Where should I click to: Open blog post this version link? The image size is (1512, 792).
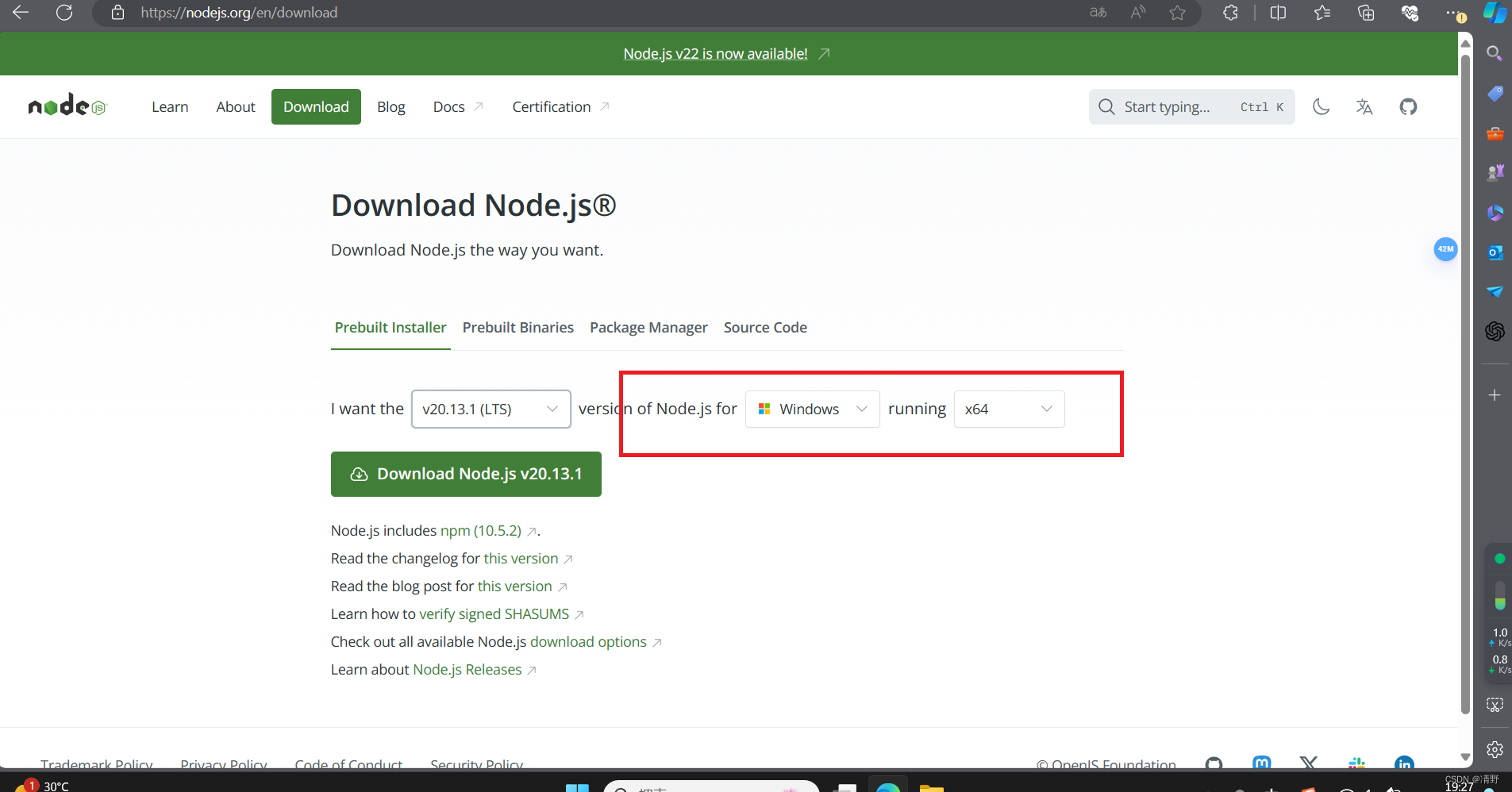click(514, 586)
